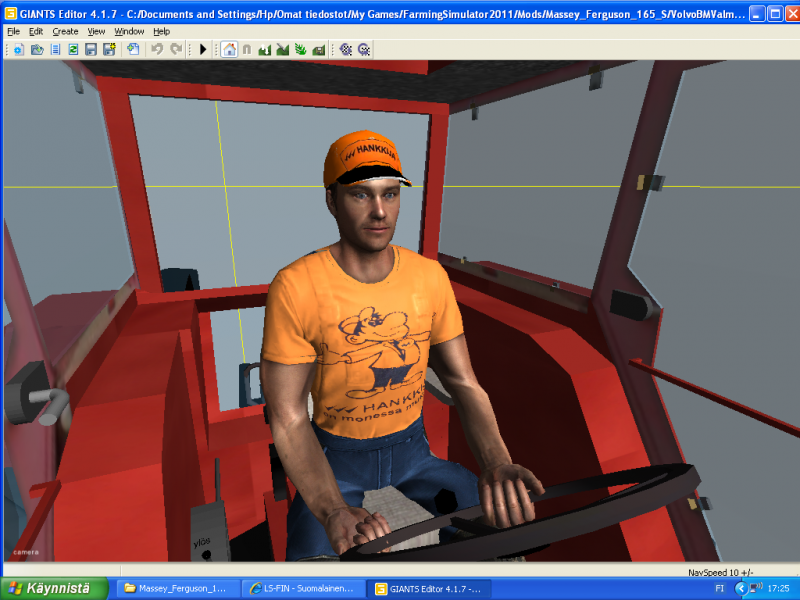Click the FI language indicator in tray

pos(720,588)
